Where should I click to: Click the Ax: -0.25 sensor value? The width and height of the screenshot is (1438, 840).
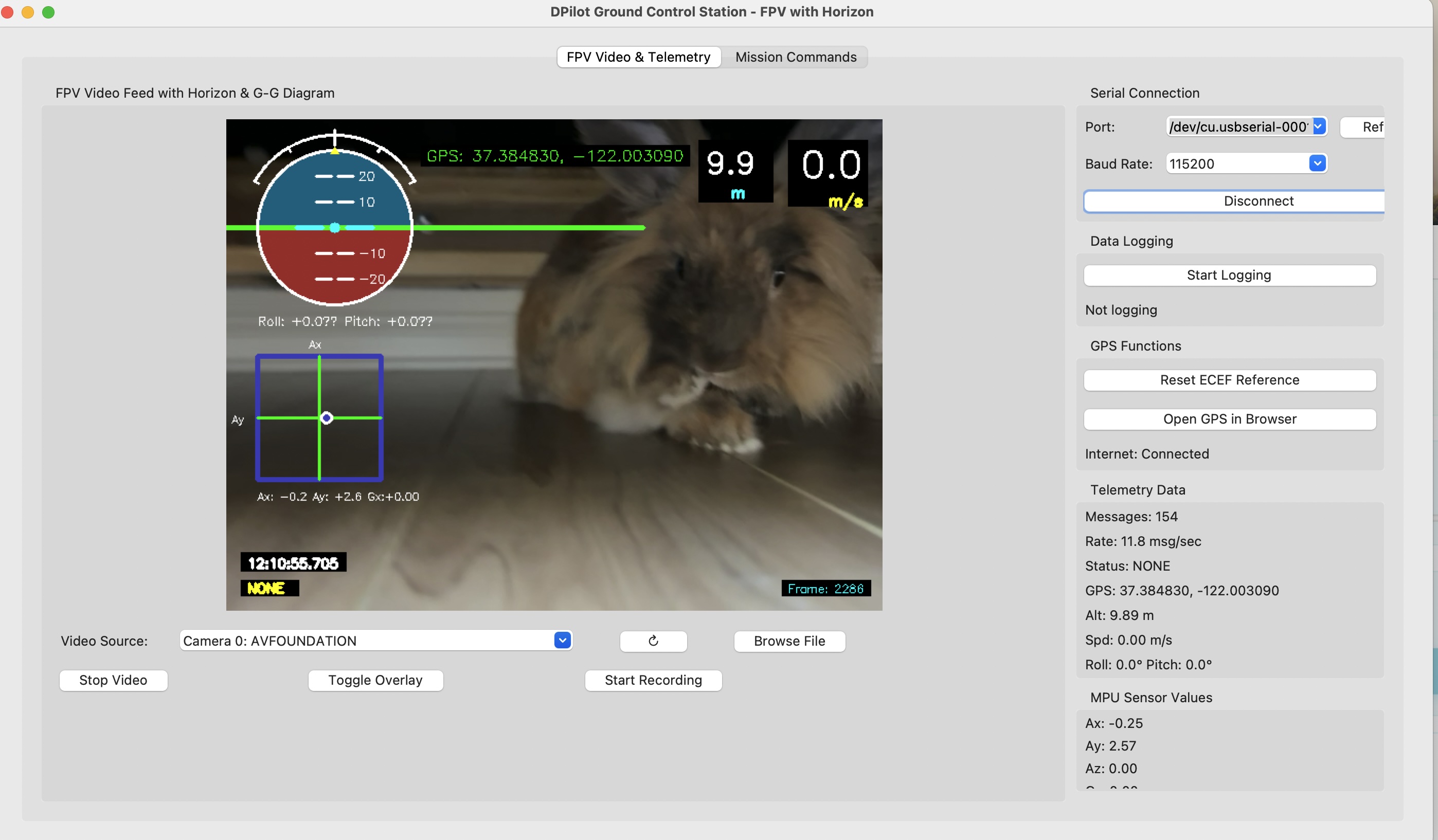pyautogui.click(x=1113, y=723)
